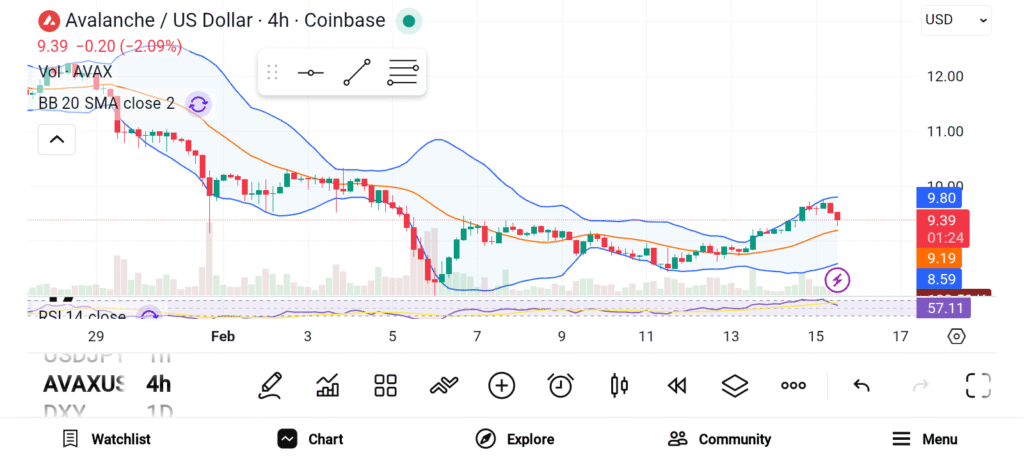Expand more options three-dots menu

tap(793, 385)
